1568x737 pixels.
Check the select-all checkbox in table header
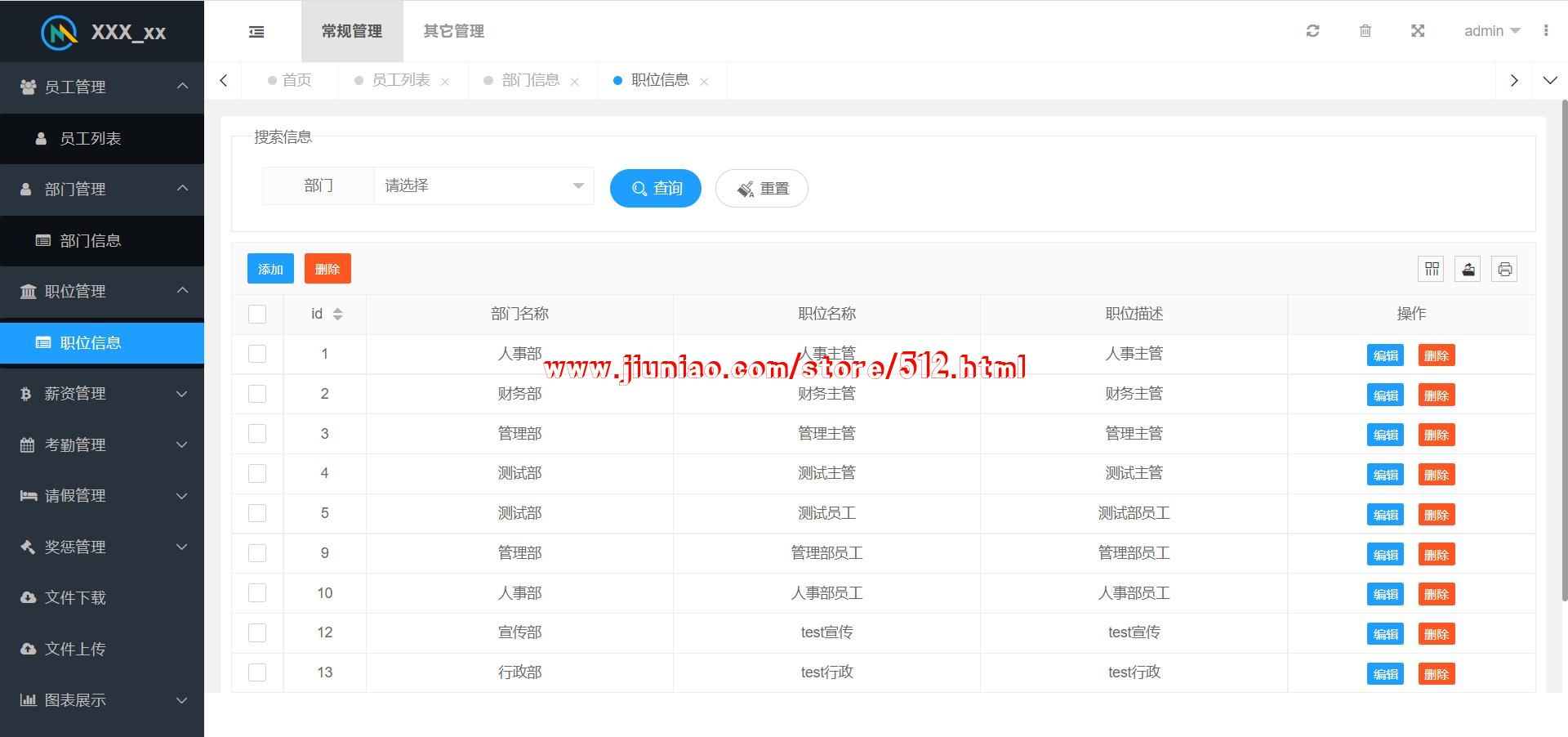257,314
